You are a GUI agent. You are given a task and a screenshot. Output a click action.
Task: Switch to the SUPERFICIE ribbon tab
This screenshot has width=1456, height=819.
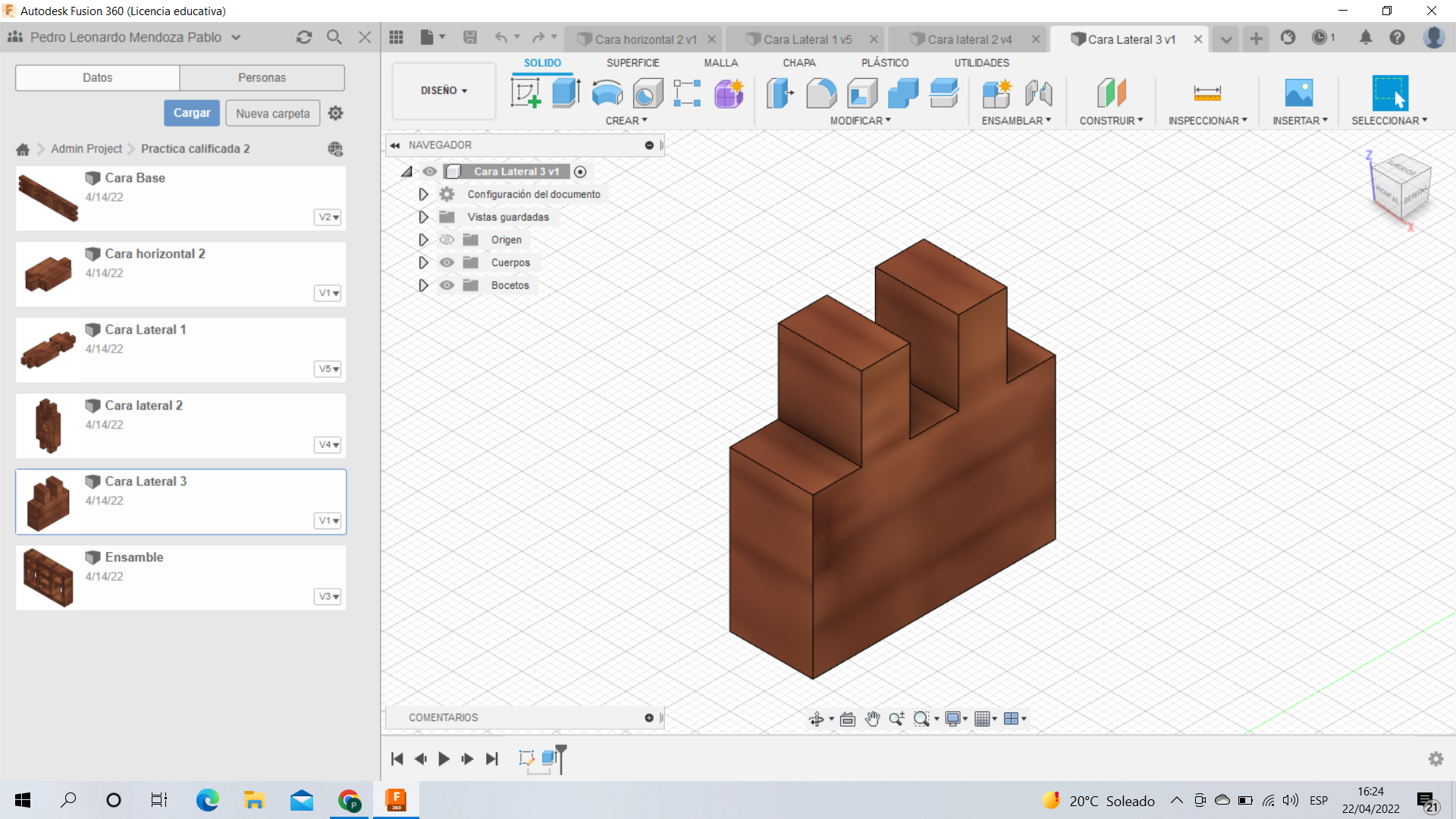coord(632,63)
